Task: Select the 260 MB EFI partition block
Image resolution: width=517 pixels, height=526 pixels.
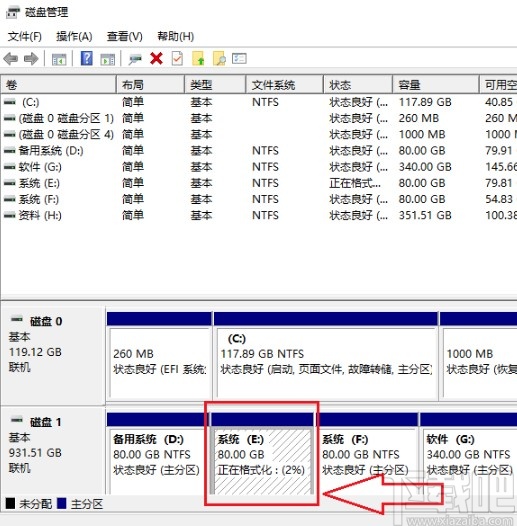Action: click(159, 356)
